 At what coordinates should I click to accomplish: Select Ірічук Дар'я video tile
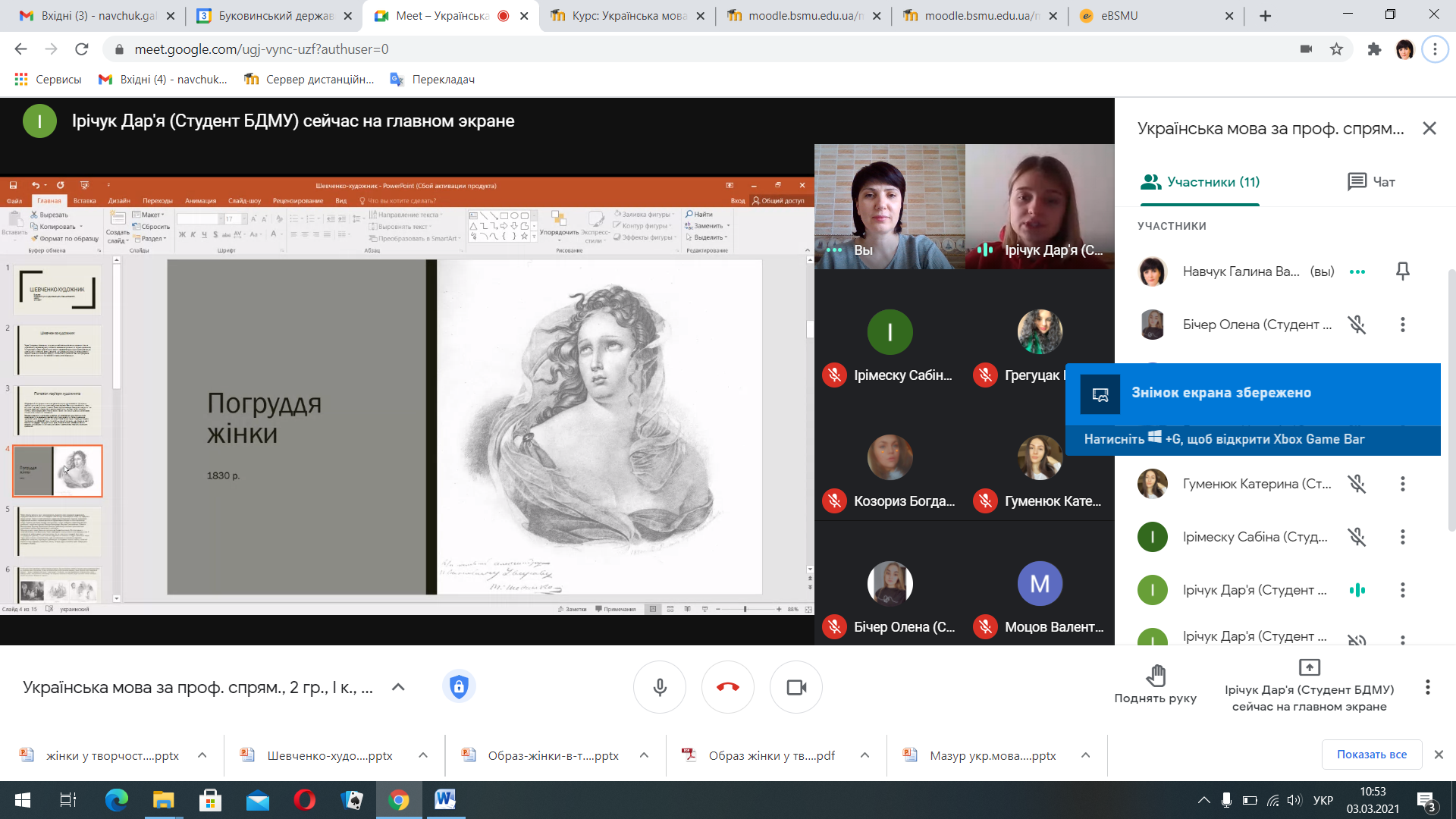click(1040, 206)
